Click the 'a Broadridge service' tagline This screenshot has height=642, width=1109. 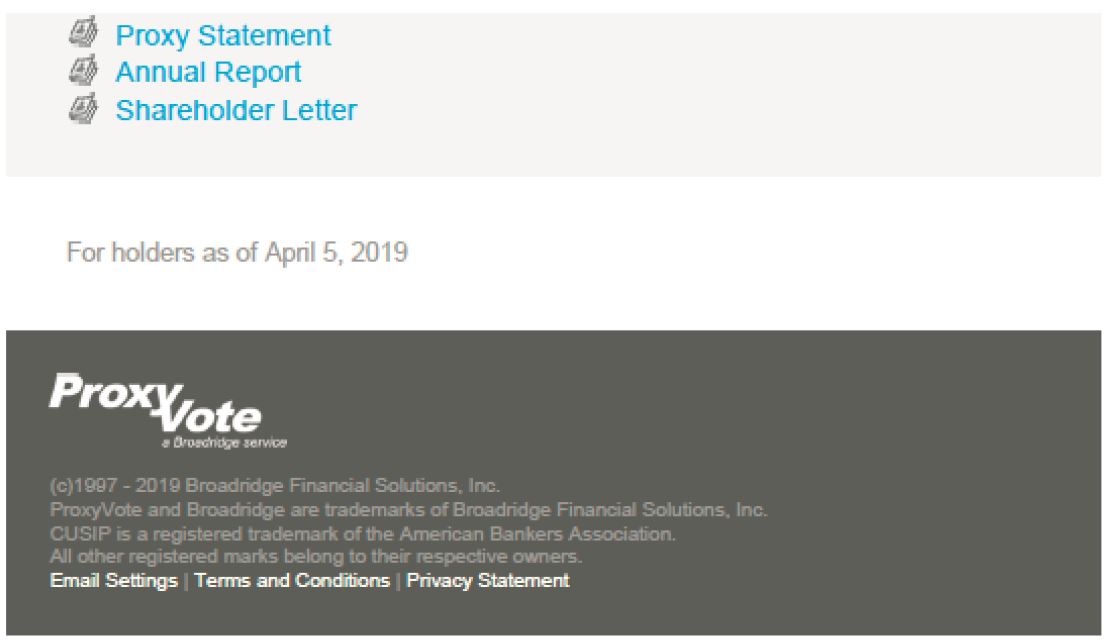click(224, 442)
